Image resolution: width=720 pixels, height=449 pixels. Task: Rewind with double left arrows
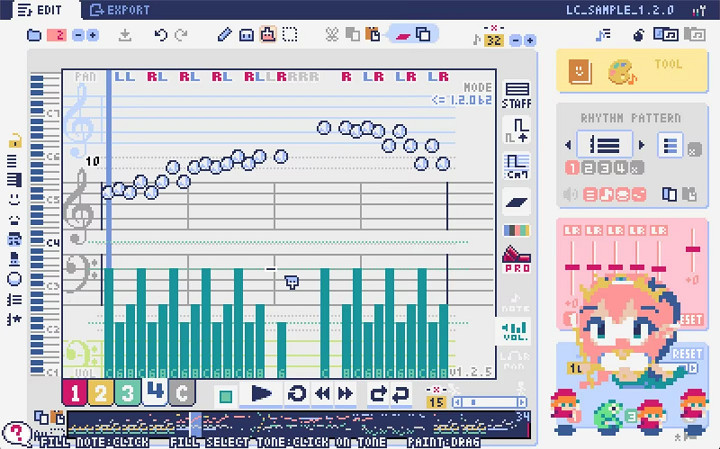pos(322,394)
